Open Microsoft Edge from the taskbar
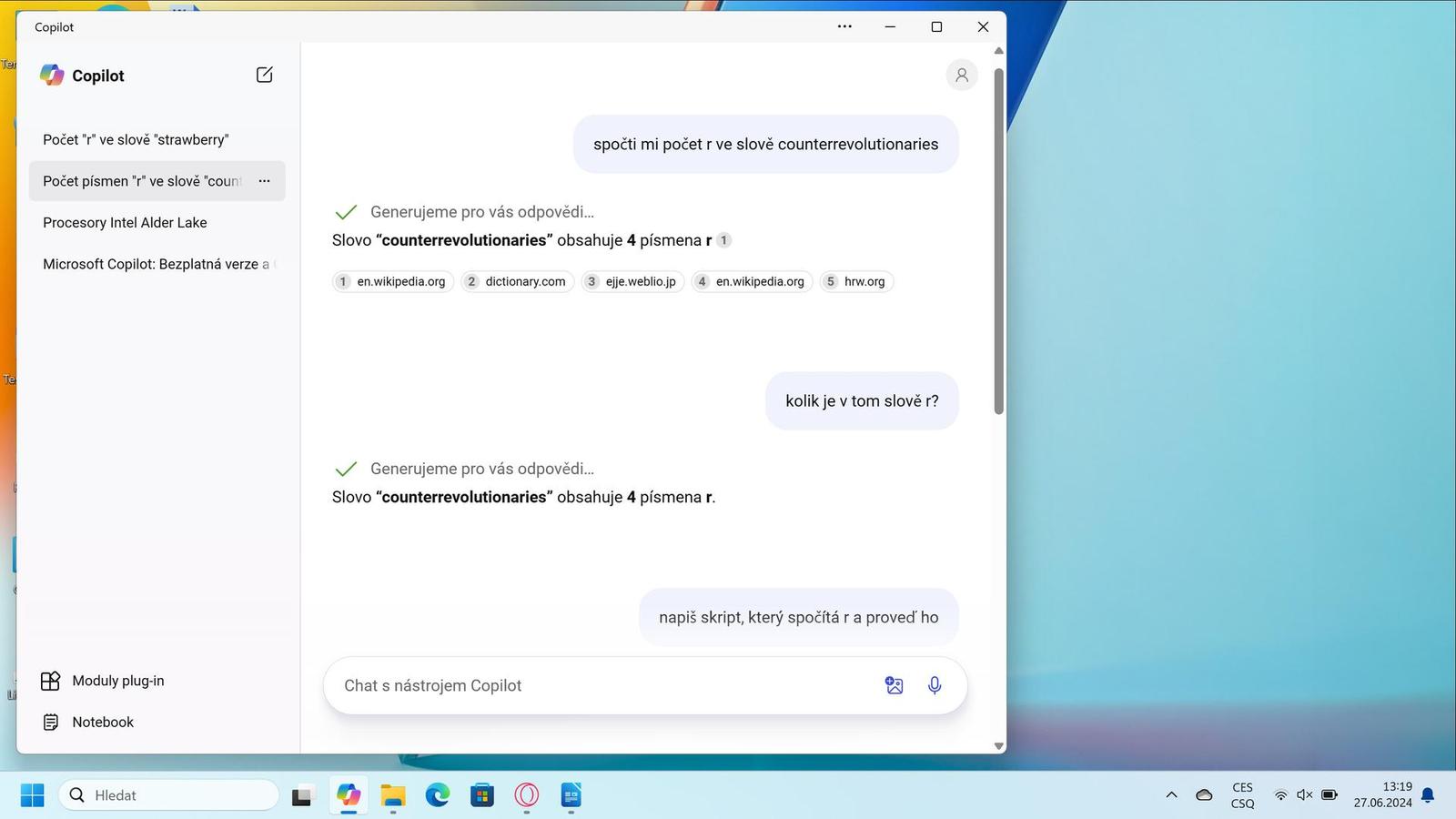This screenshot has width=1456, height=819. click(x=438, y=795)
